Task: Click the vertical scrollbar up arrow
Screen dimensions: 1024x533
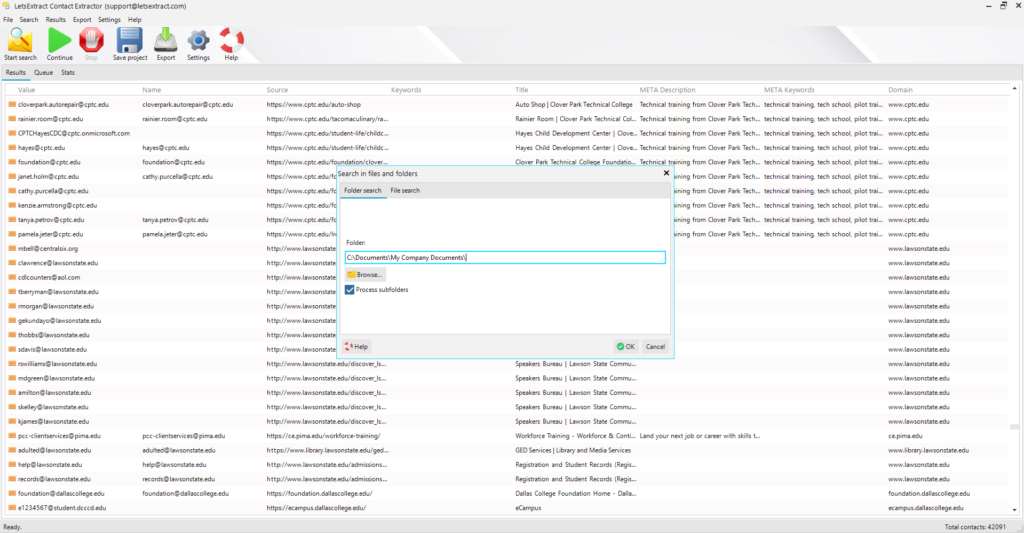Action: (1014, 88)
